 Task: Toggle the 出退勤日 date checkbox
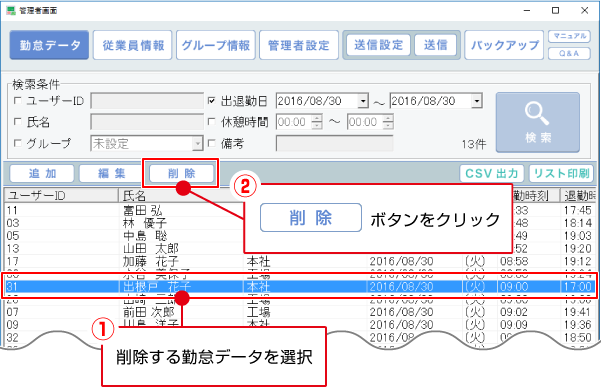click(211, 100)
